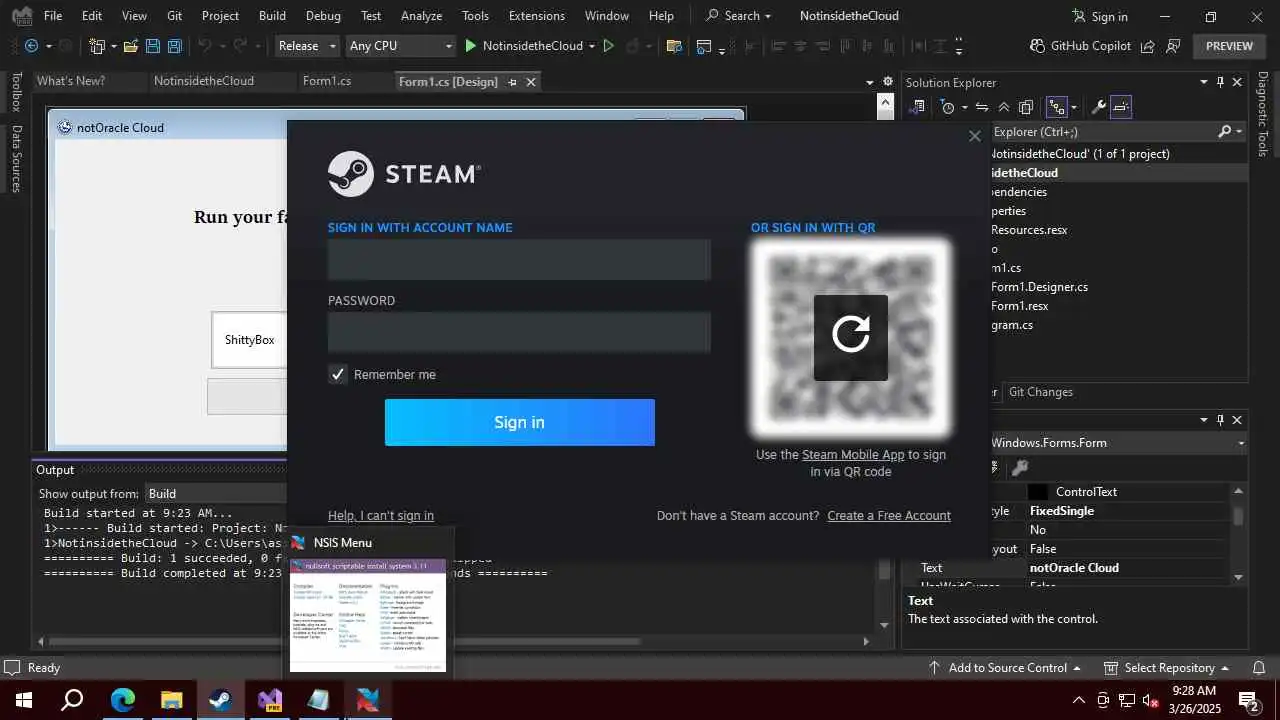Open Help, I can't sign in link

381,516
